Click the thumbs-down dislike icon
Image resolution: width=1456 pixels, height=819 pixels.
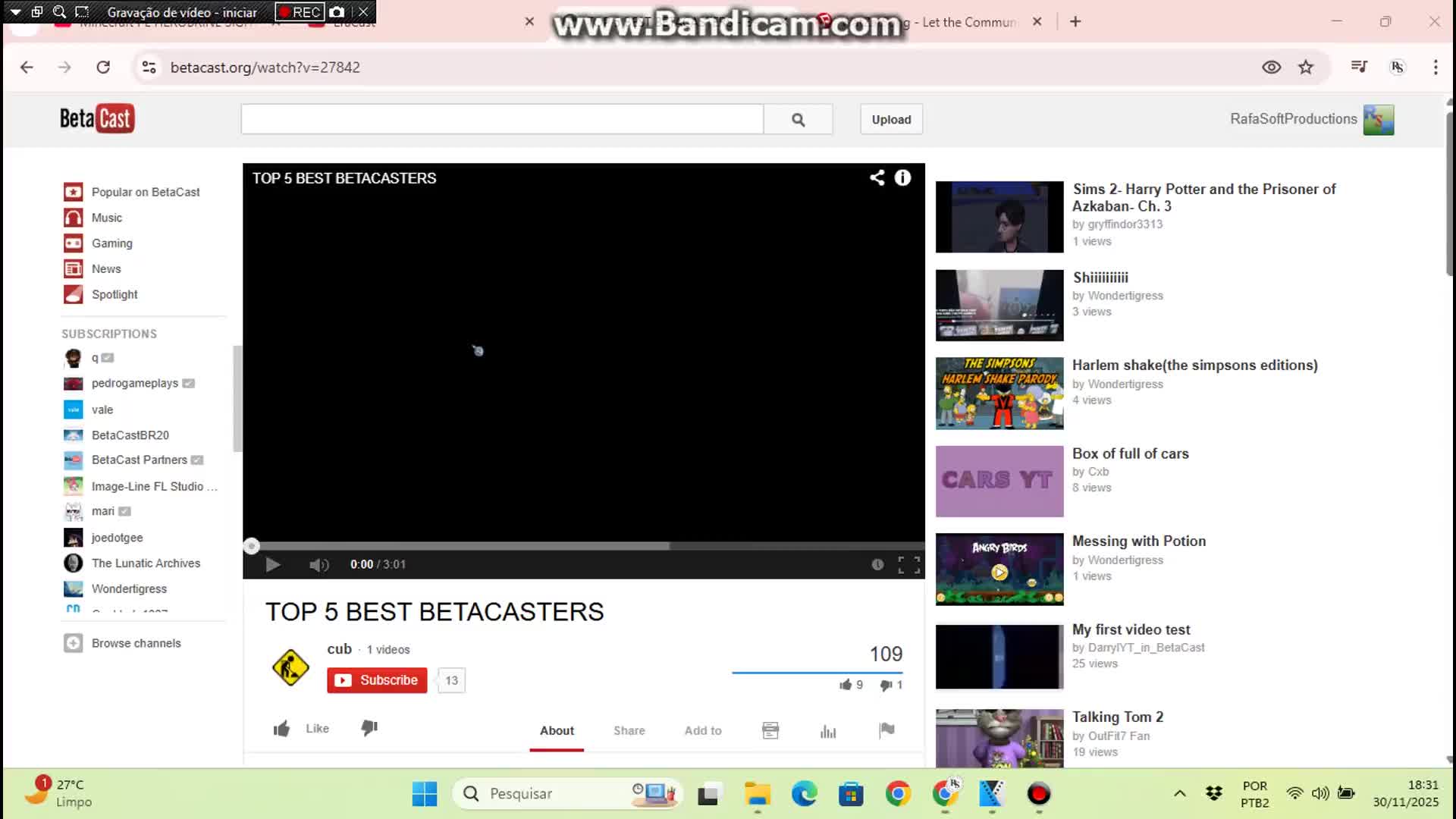click(x=369, y=728)
